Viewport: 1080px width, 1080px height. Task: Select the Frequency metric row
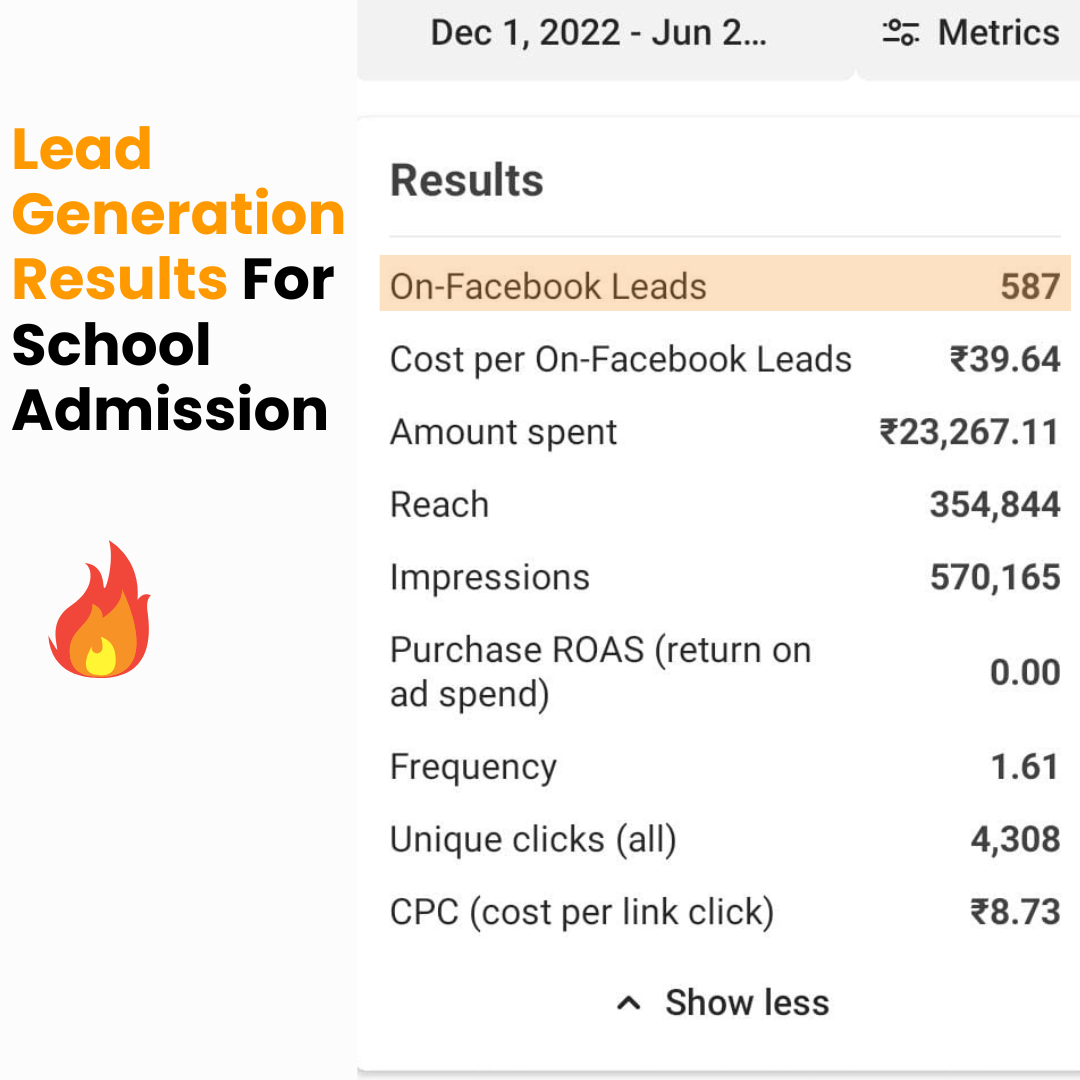pyautogui.click(x=725, y=767)
